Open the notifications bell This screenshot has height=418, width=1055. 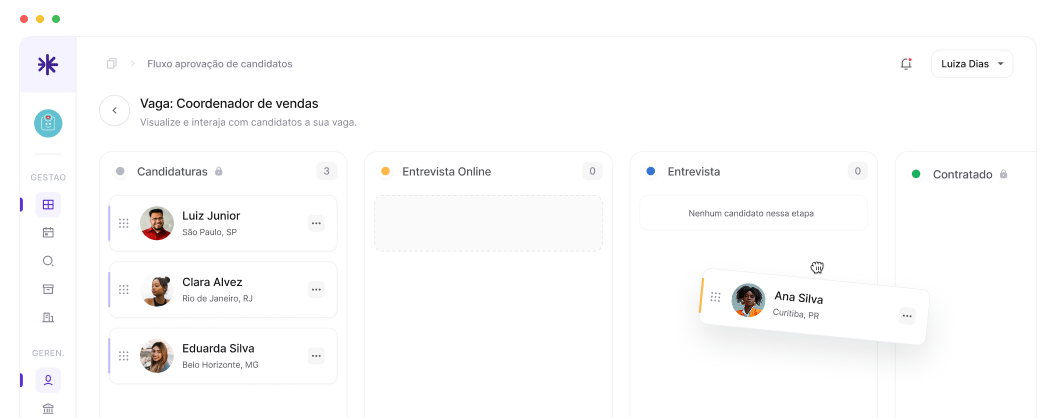tap(906, 64)
